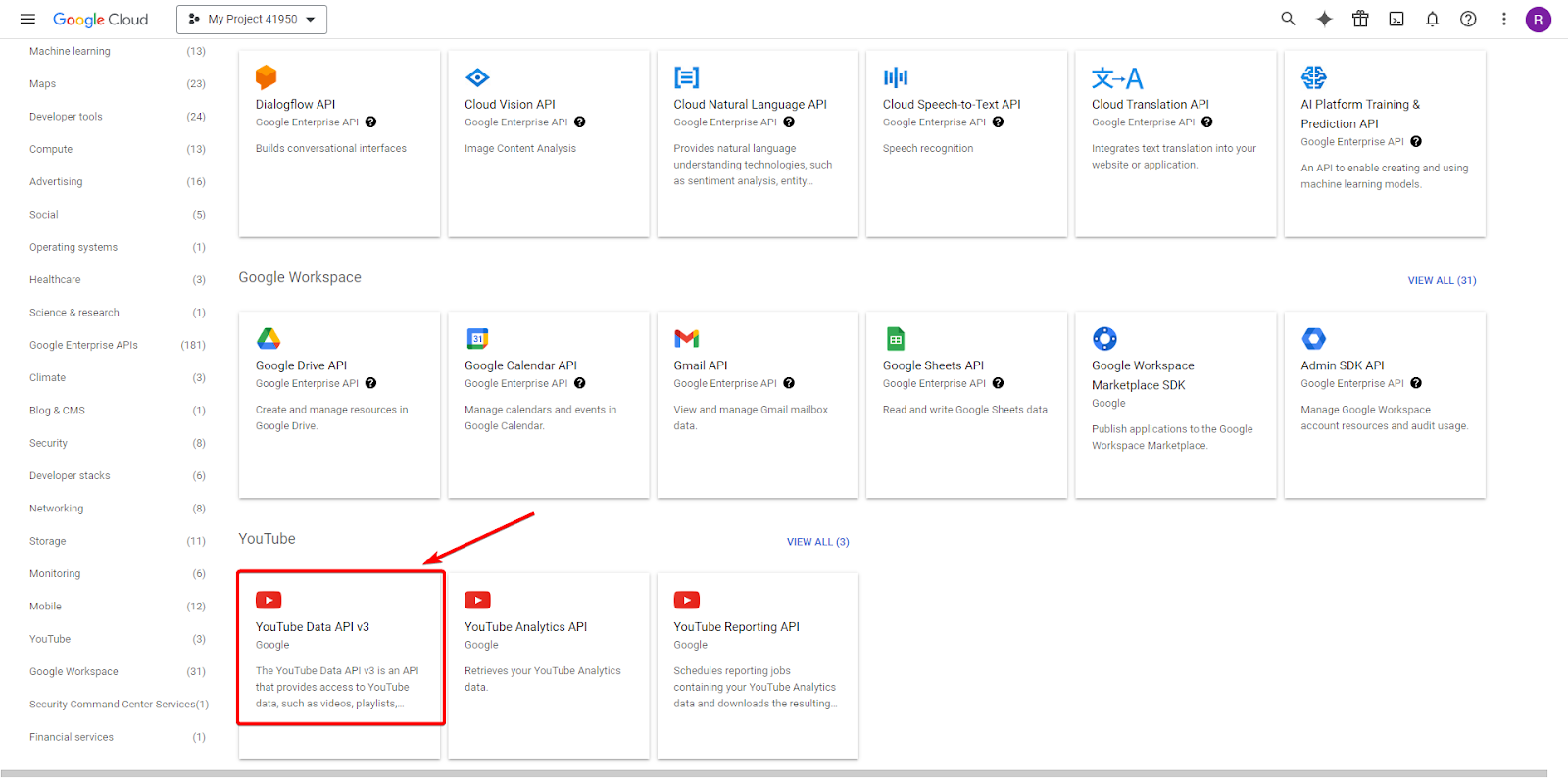Viewport: 1568px width, 778px height.
Task: Click the Cloud Translation API icon
Action: [x=1117, y=77]
